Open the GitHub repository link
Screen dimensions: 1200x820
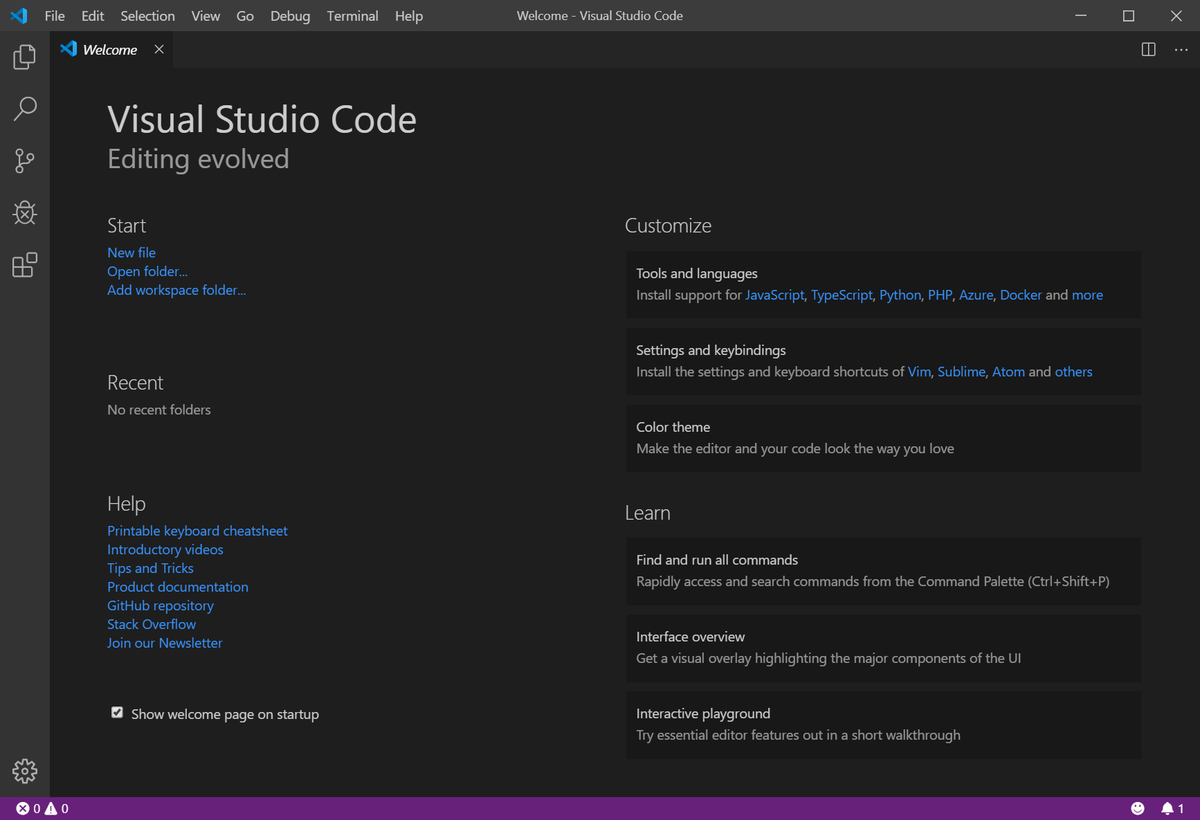tap(160, 605)
